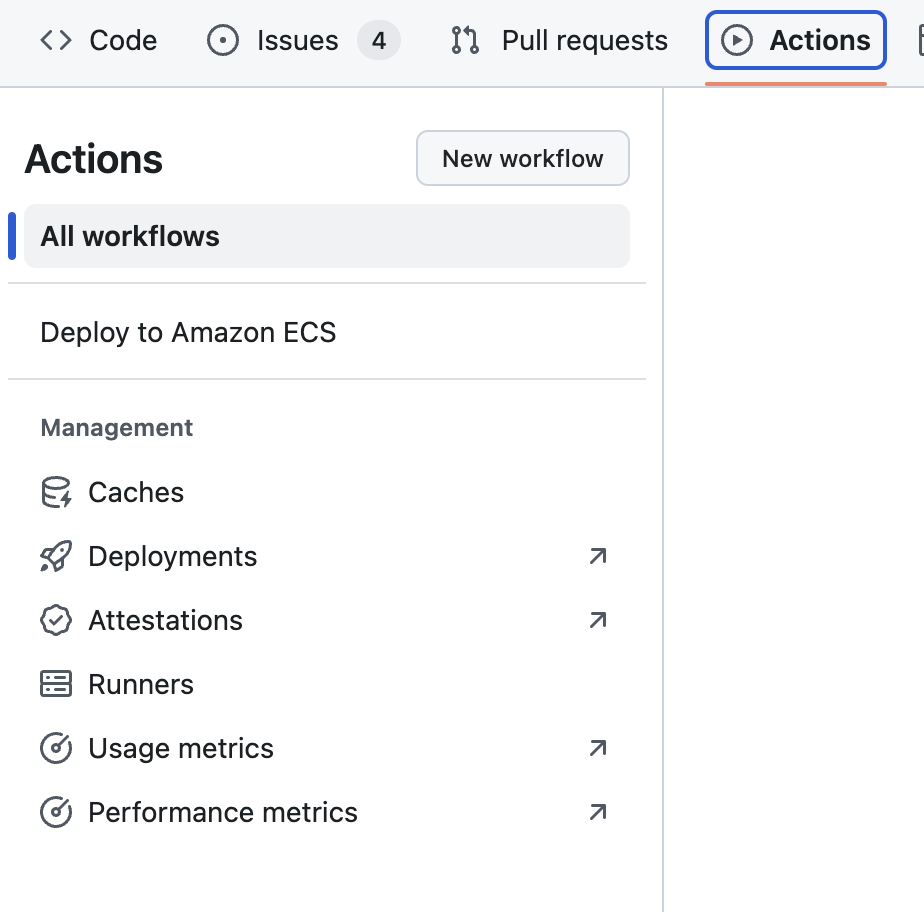Click the Runners server icon
Screen dimensions: 924x912
[56, 684]
